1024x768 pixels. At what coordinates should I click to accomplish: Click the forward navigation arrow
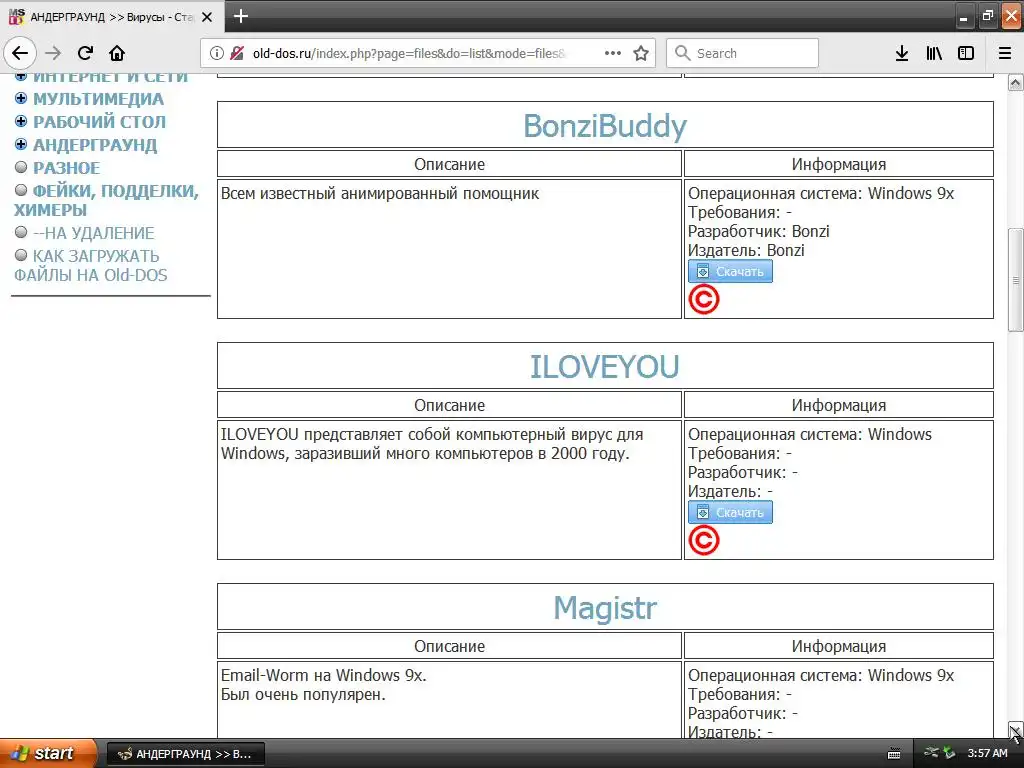tap(53, 53)
